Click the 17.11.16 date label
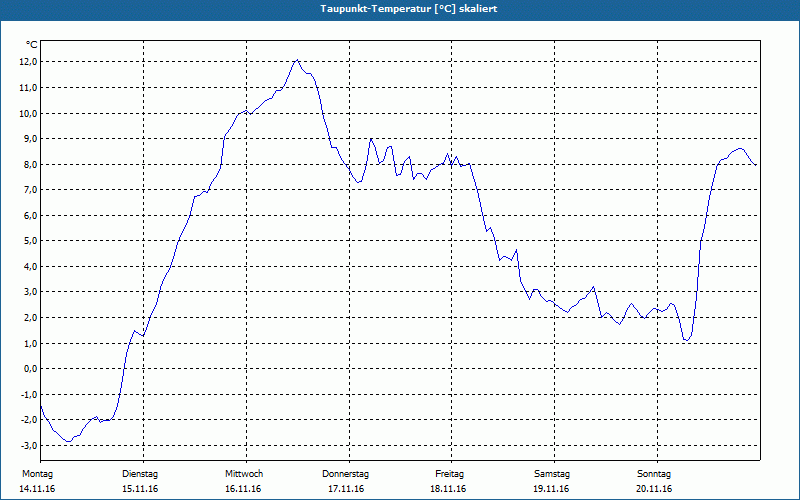The height and width of the screenshot is (500, 800). tap(346, 489)
